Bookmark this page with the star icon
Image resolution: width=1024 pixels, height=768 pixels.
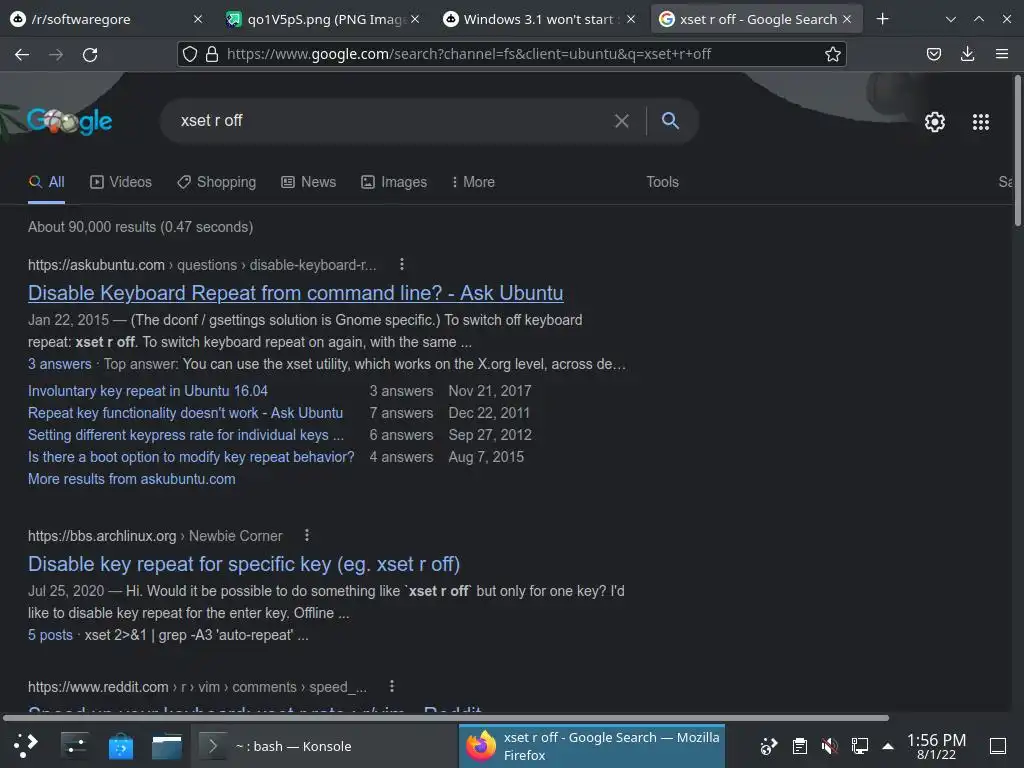pyautogui.click(x=833, y=54)
